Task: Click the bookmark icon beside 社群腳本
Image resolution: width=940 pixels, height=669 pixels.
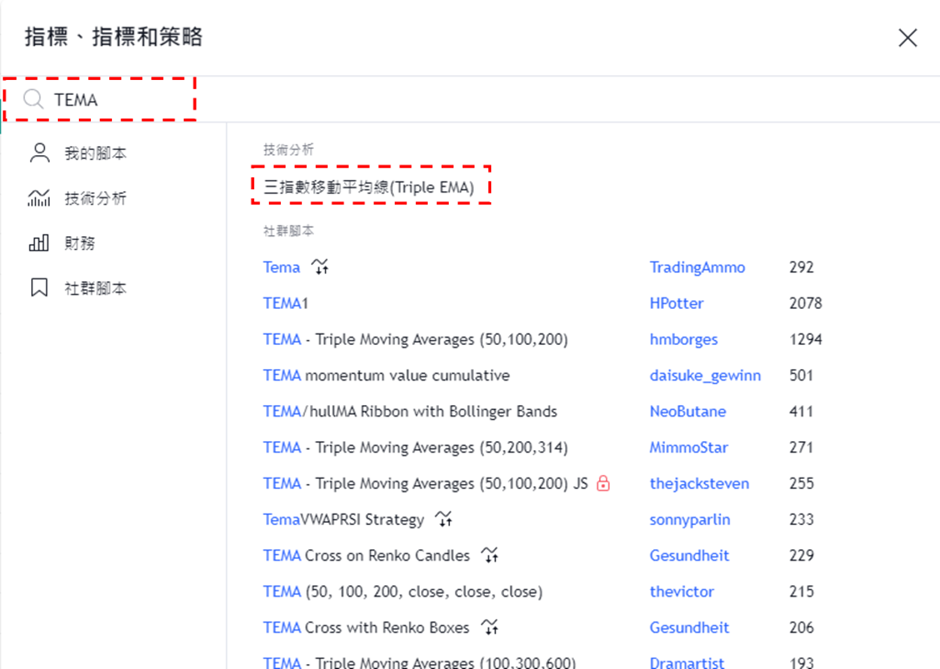Action: [x=39, y=288]
